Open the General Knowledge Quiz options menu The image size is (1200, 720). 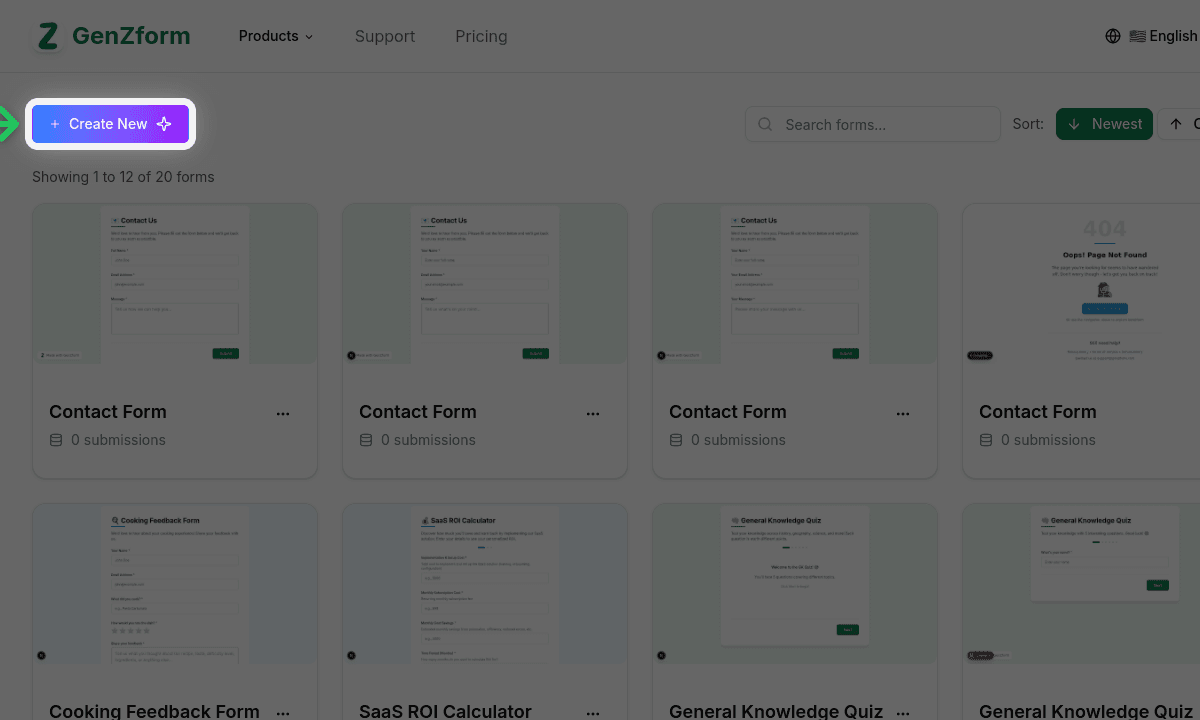pyautogui.click(x=903, y=711)
